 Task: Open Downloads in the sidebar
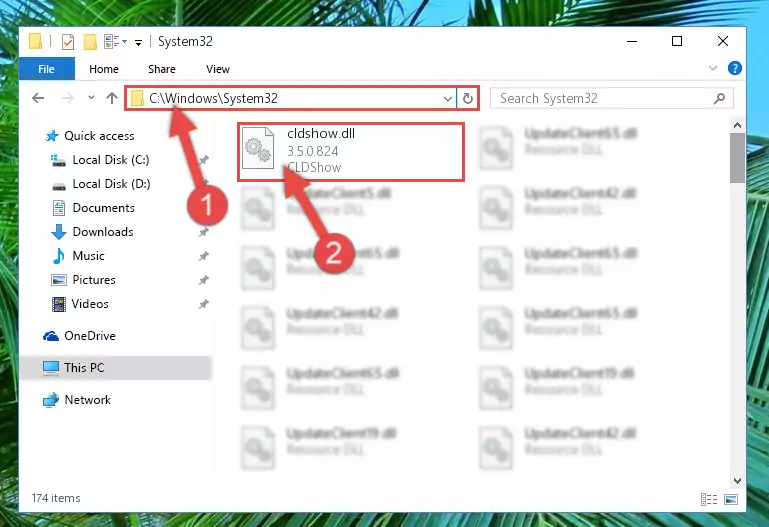[103, 232]
